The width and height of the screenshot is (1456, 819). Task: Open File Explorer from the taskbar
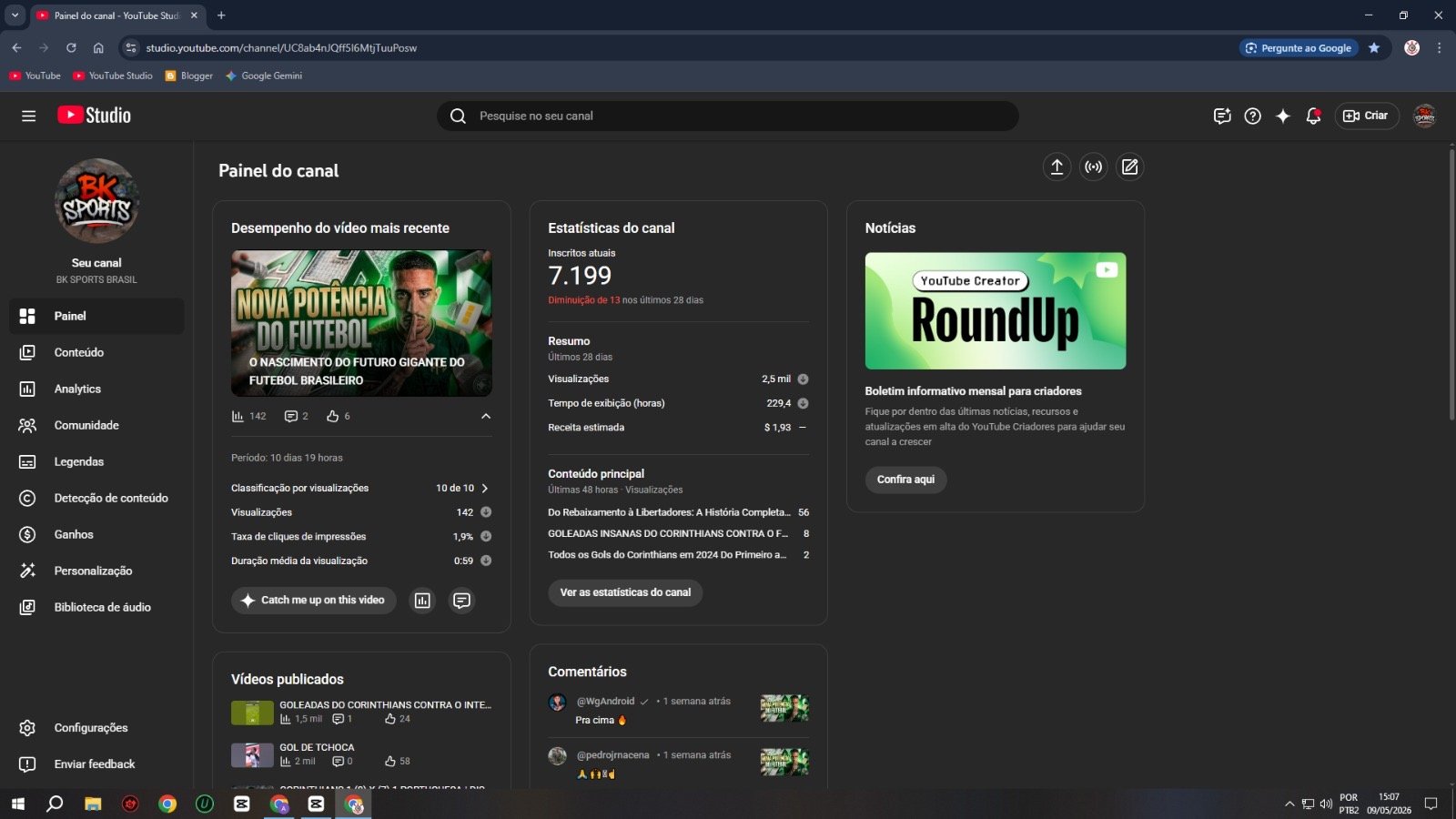pyautogui.click(x=93, y=804)
